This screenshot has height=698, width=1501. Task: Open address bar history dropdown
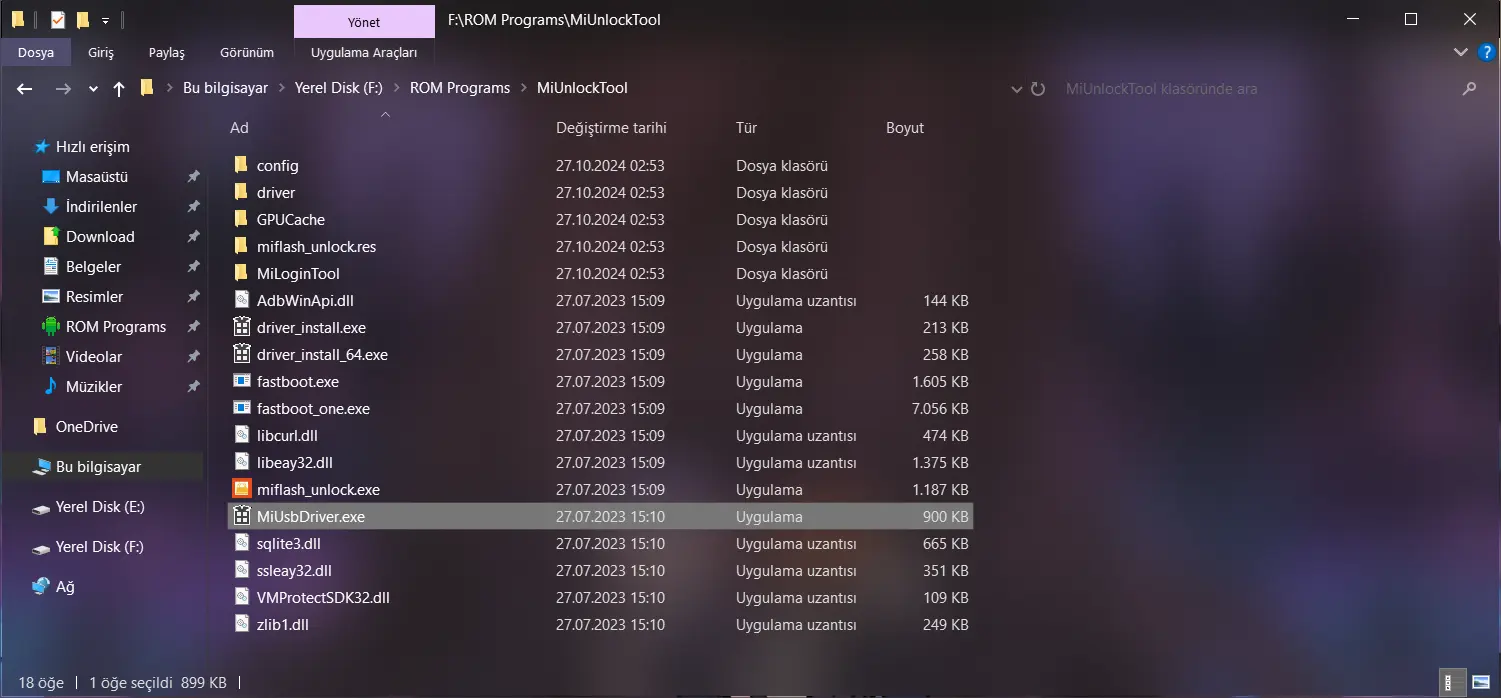pos(1016,88)
